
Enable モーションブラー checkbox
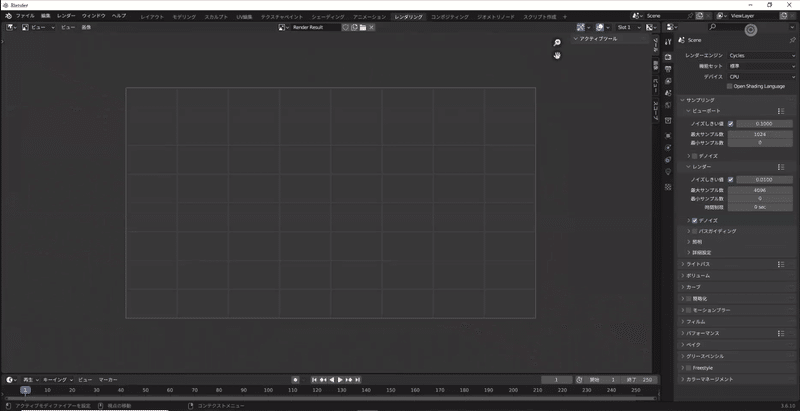pos(689,311)
